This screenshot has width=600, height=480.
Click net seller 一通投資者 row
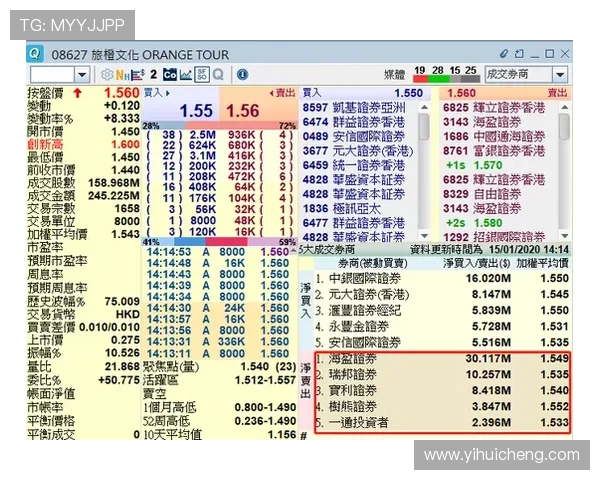tap(442, 423)
